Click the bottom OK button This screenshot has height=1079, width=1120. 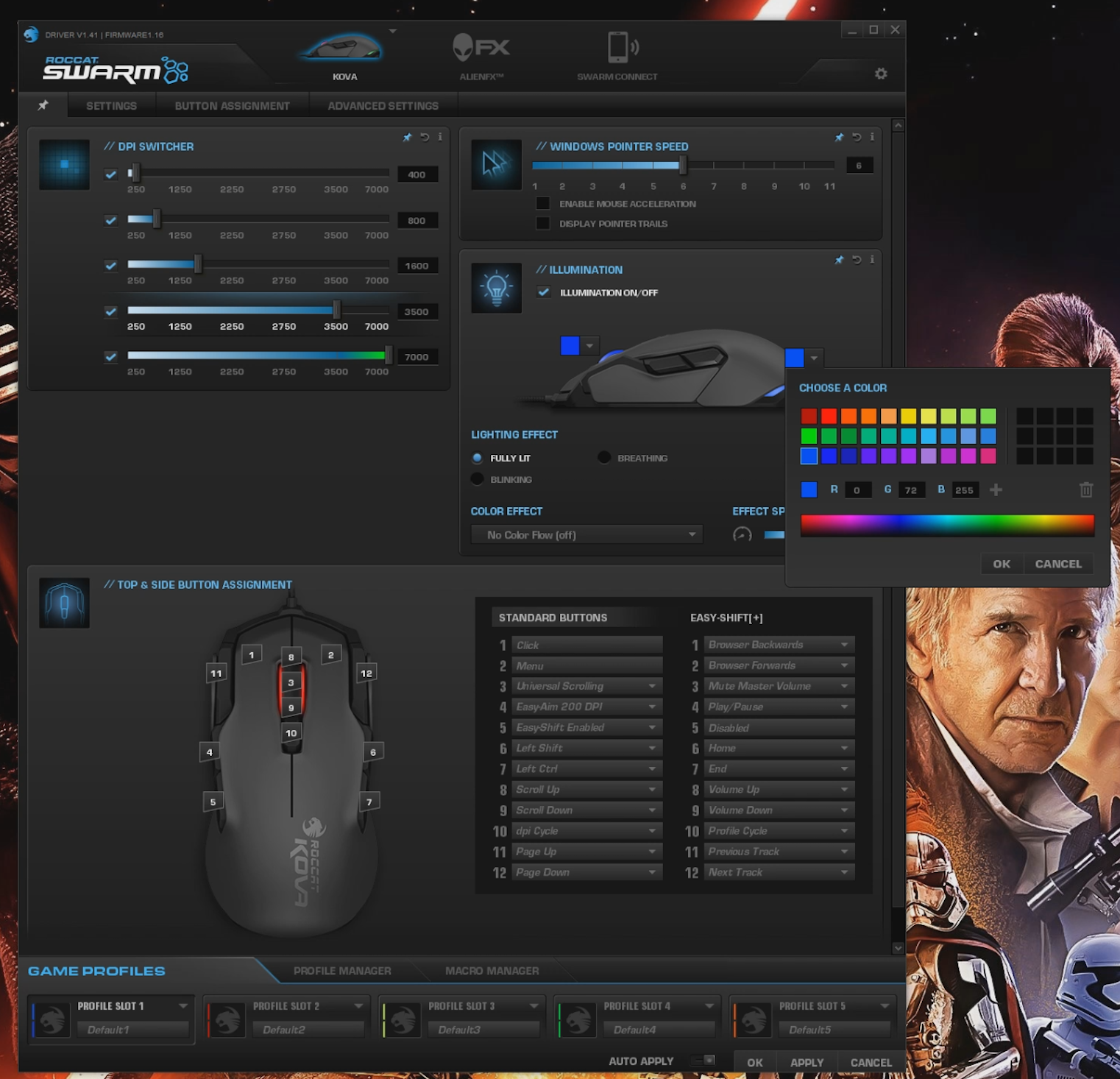pos(755,1062)
